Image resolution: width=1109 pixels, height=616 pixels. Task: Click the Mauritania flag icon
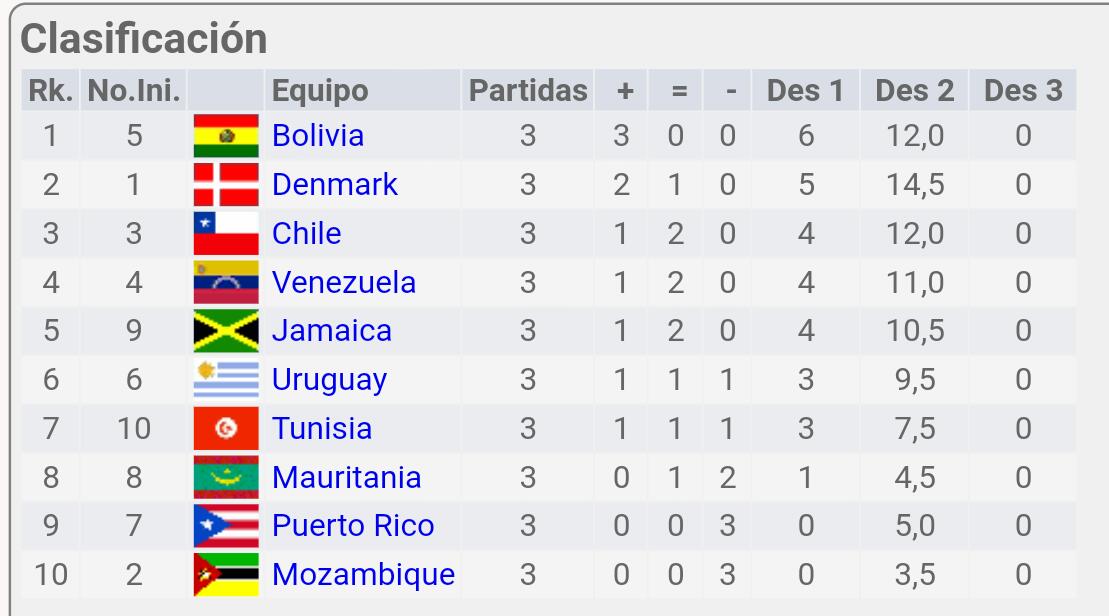tap(226, 477)
